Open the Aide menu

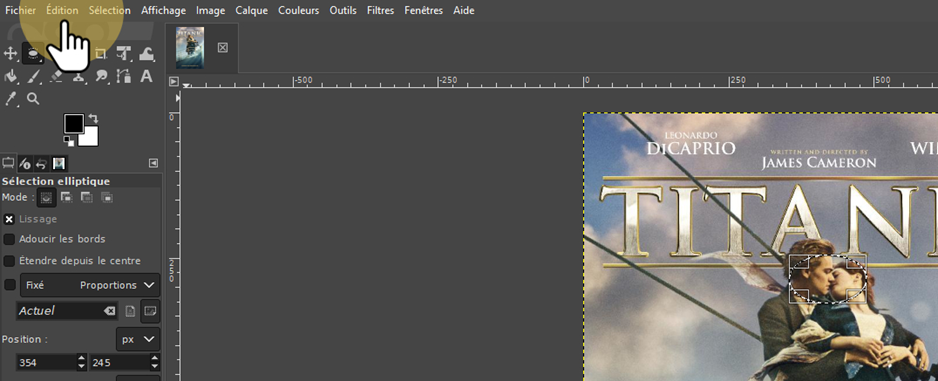[464, 10]
